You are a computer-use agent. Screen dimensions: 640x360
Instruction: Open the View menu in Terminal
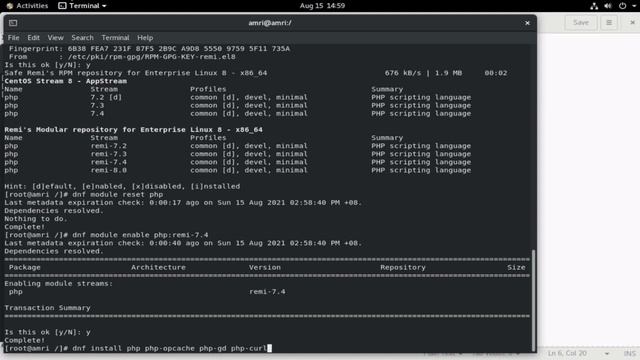point(56,38)
